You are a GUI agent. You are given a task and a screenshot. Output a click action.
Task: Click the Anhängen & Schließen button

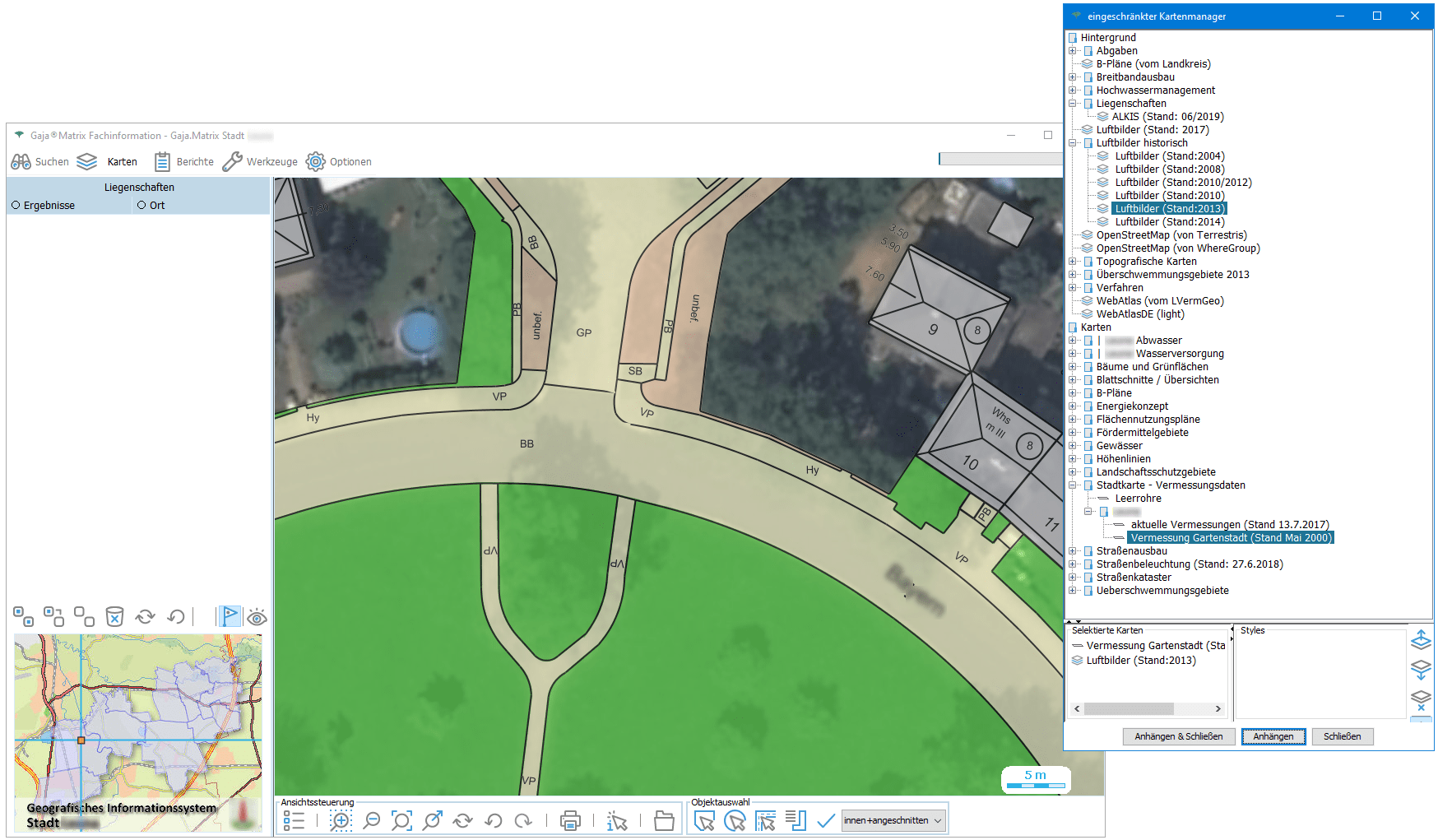1178,736
